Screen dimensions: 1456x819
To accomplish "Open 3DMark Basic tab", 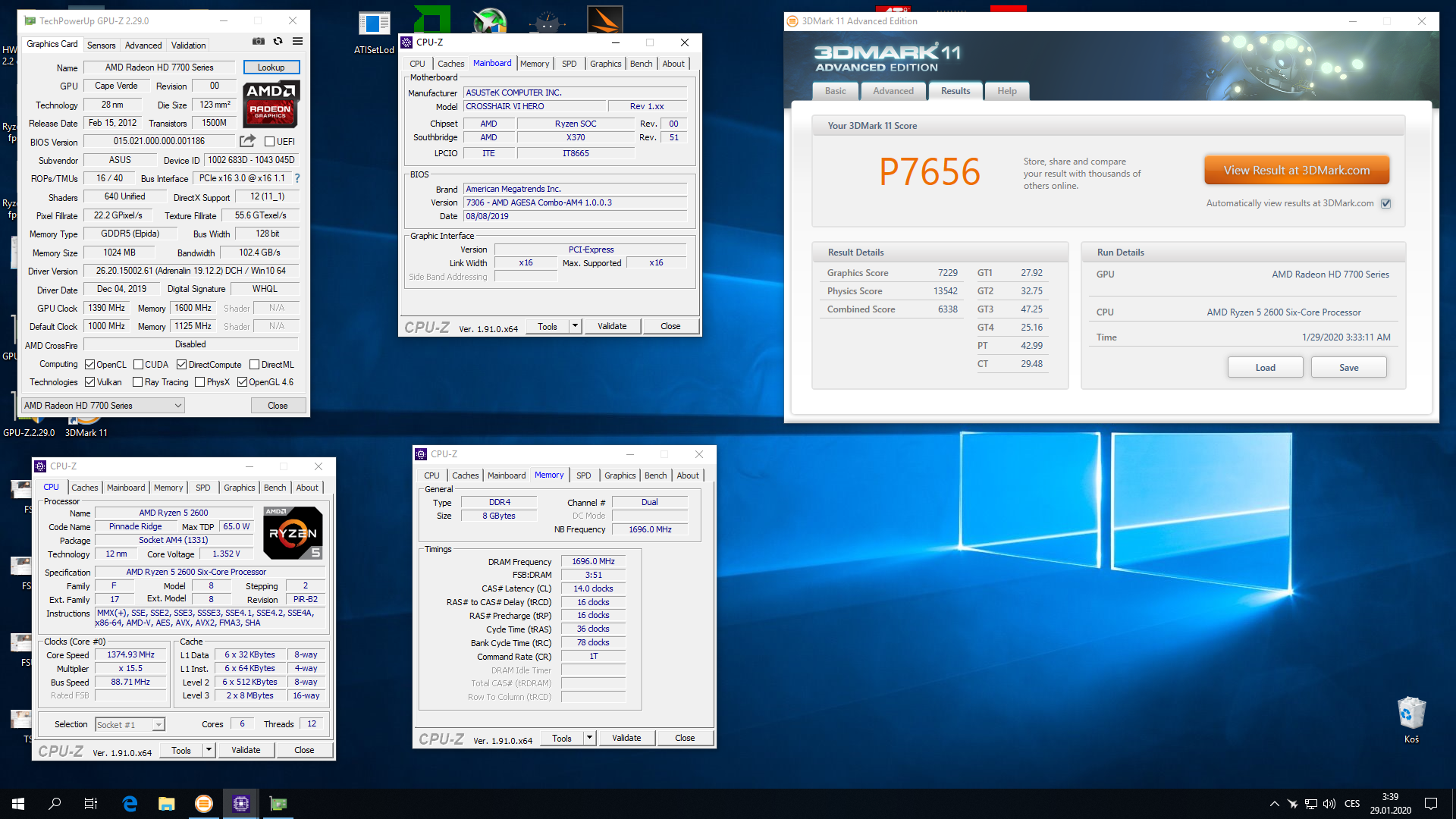I will tap(836, 91).
